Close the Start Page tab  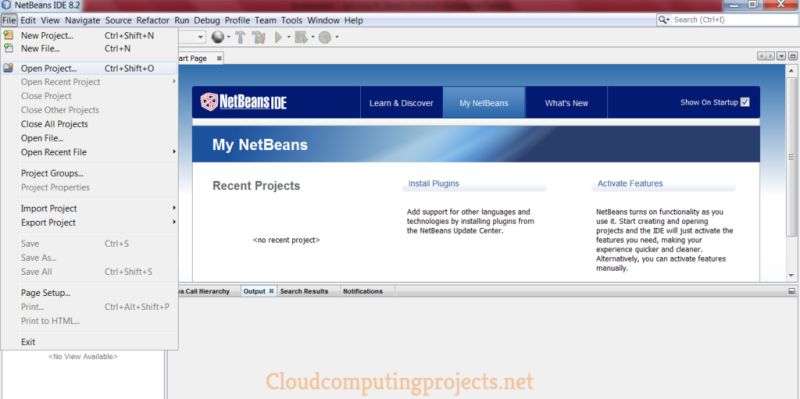pos(219,58)
